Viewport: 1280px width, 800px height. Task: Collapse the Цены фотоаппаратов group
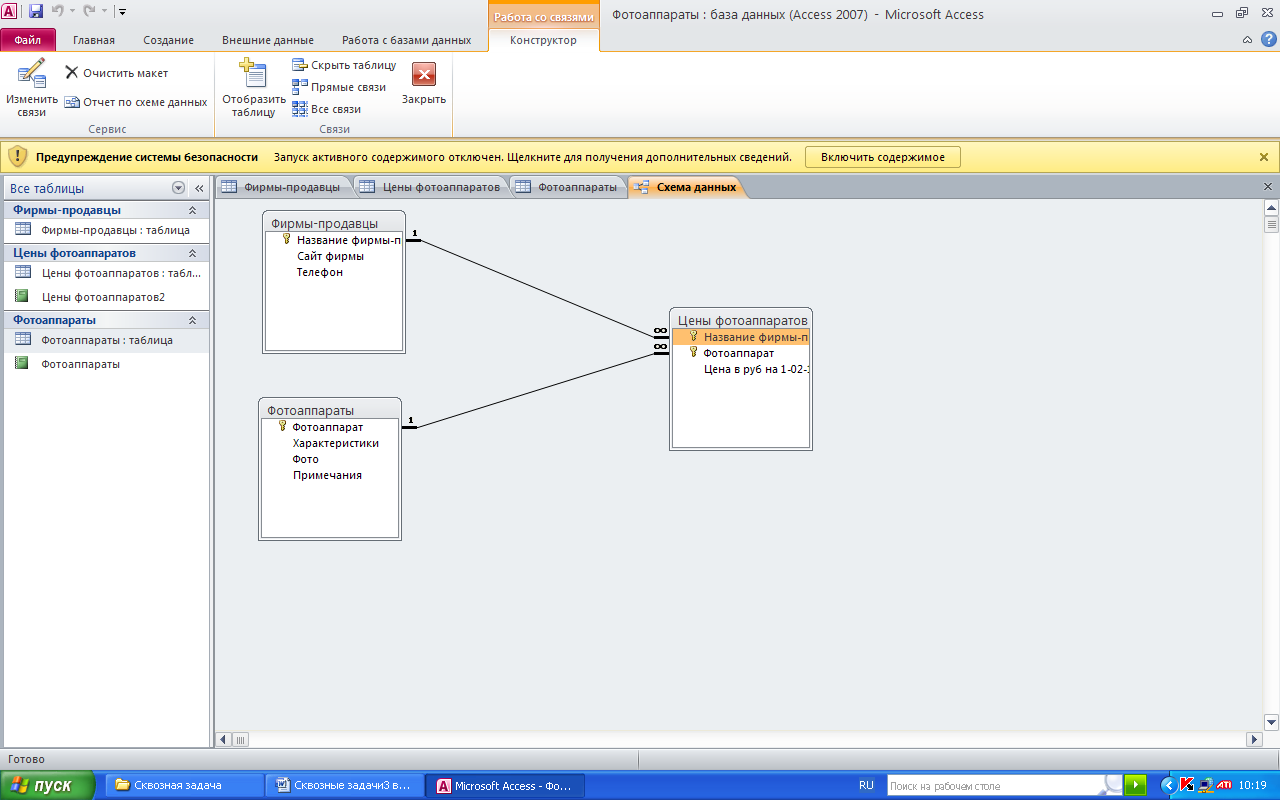(x=192, y=253)
